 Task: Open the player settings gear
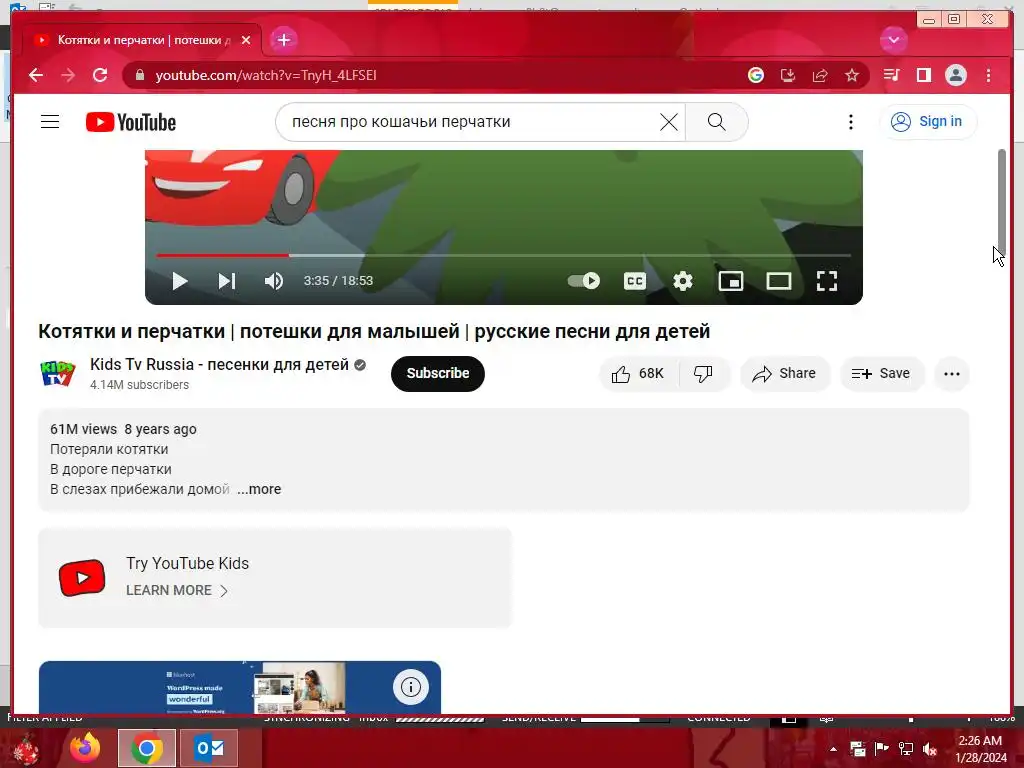pos(682,281)
